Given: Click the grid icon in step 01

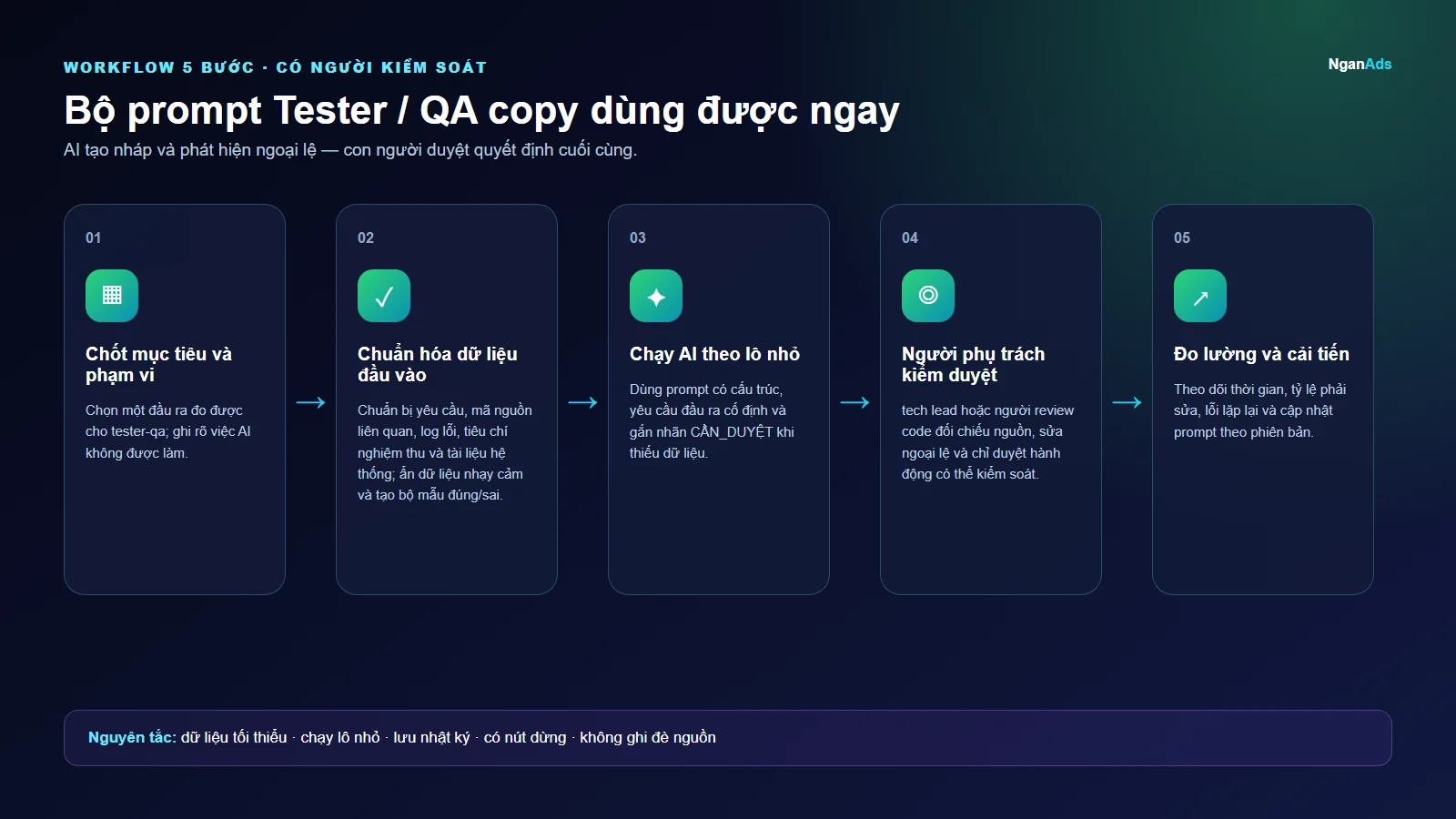Looking at the screenshot, I should pyautogui.click(x=112, y=296).
